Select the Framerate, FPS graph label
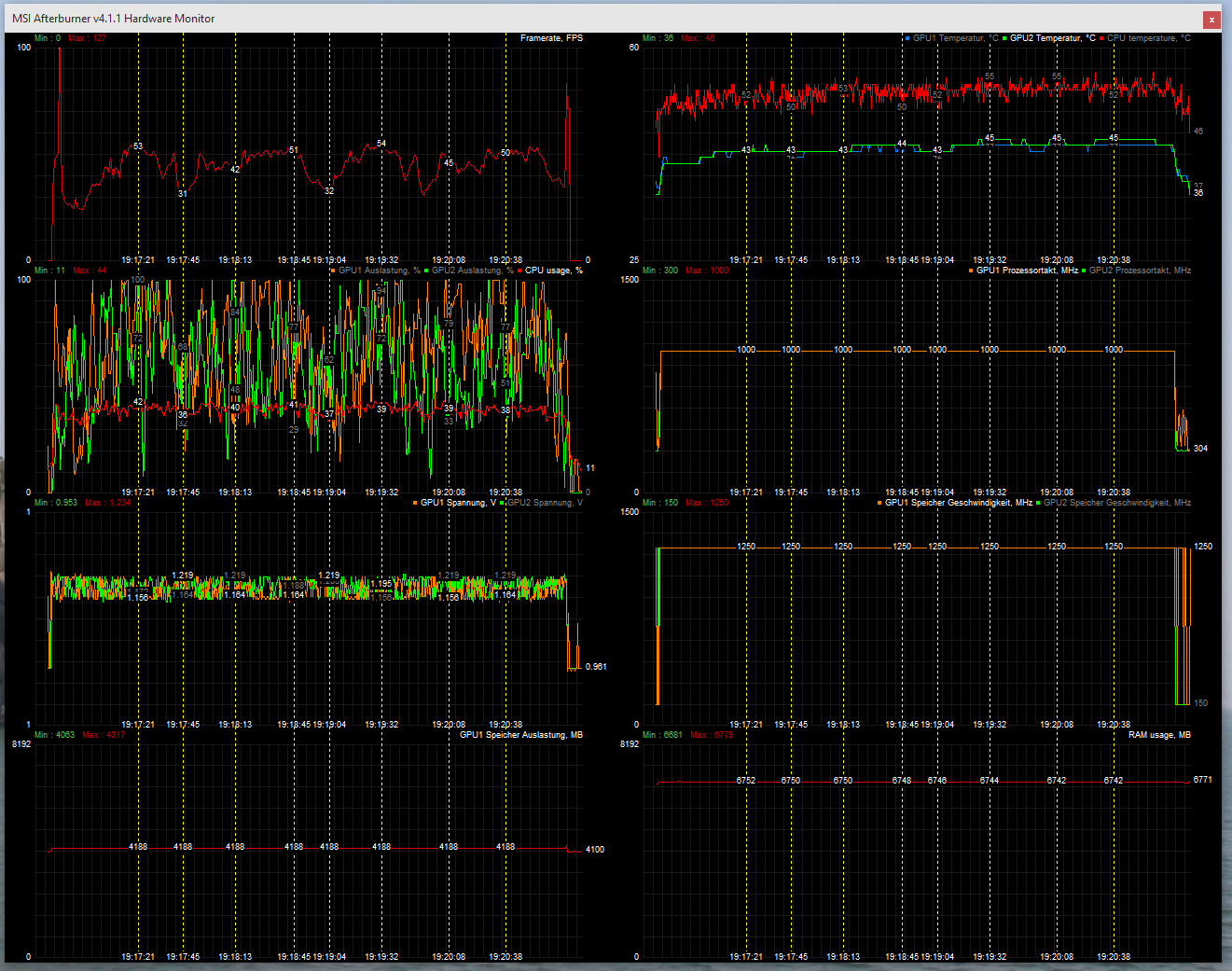 [551, 38]
